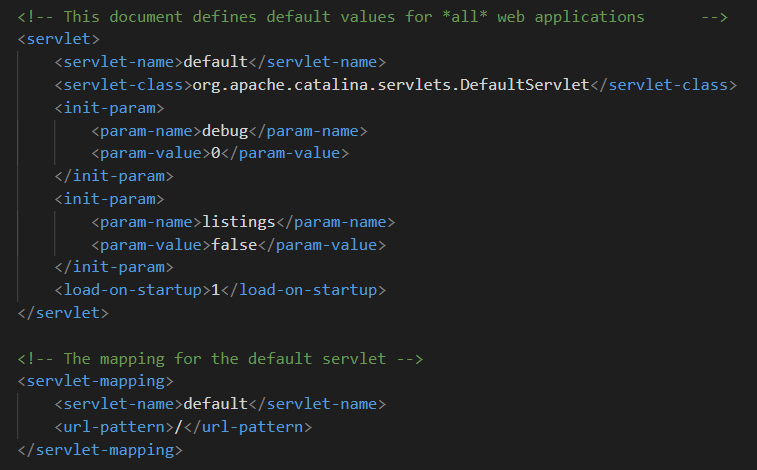Click the closing </param-value> tag after 'false'
This screenshot has height=470, width=757.
(322, 245)
